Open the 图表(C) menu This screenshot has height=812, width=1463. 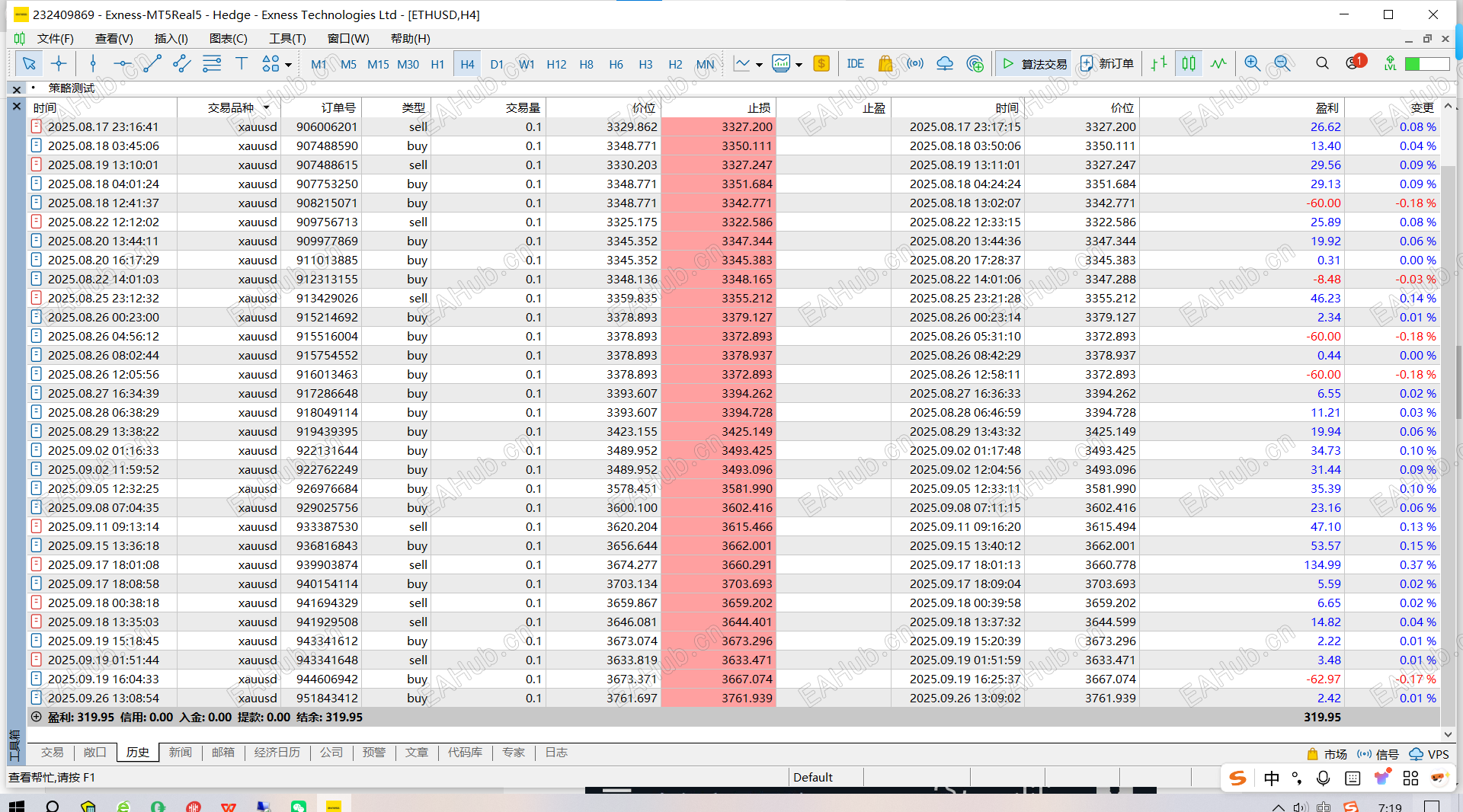pyautogui.click(x=228, y=38)
